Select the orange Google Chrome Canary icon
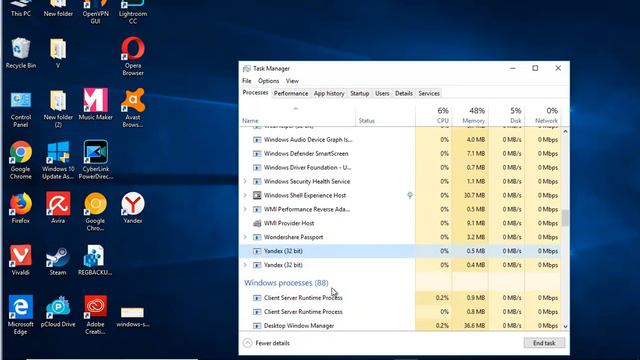 (x=96, y=211)
